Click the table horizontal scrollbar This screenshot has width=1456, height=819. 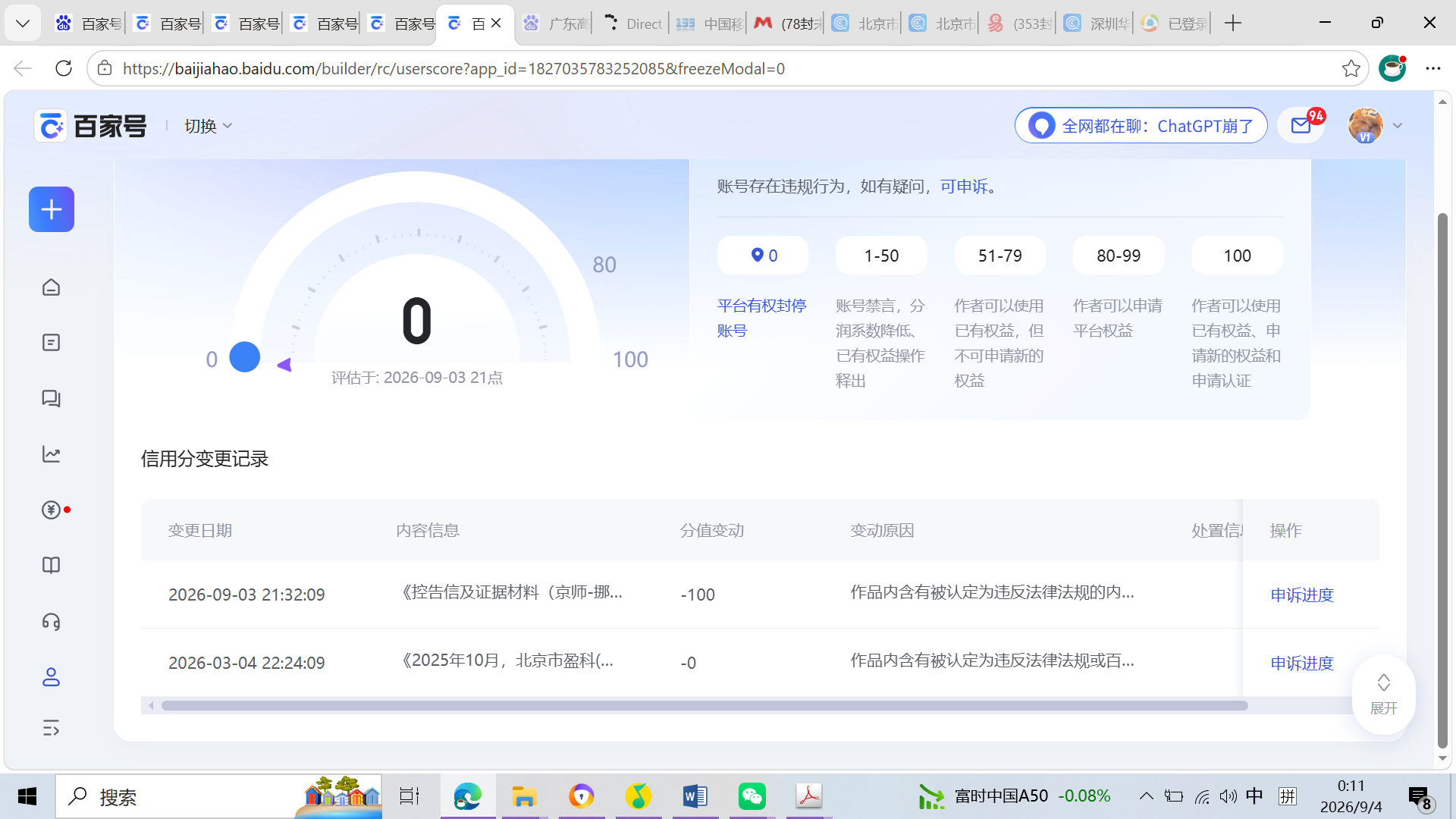[x=704, y=706]
